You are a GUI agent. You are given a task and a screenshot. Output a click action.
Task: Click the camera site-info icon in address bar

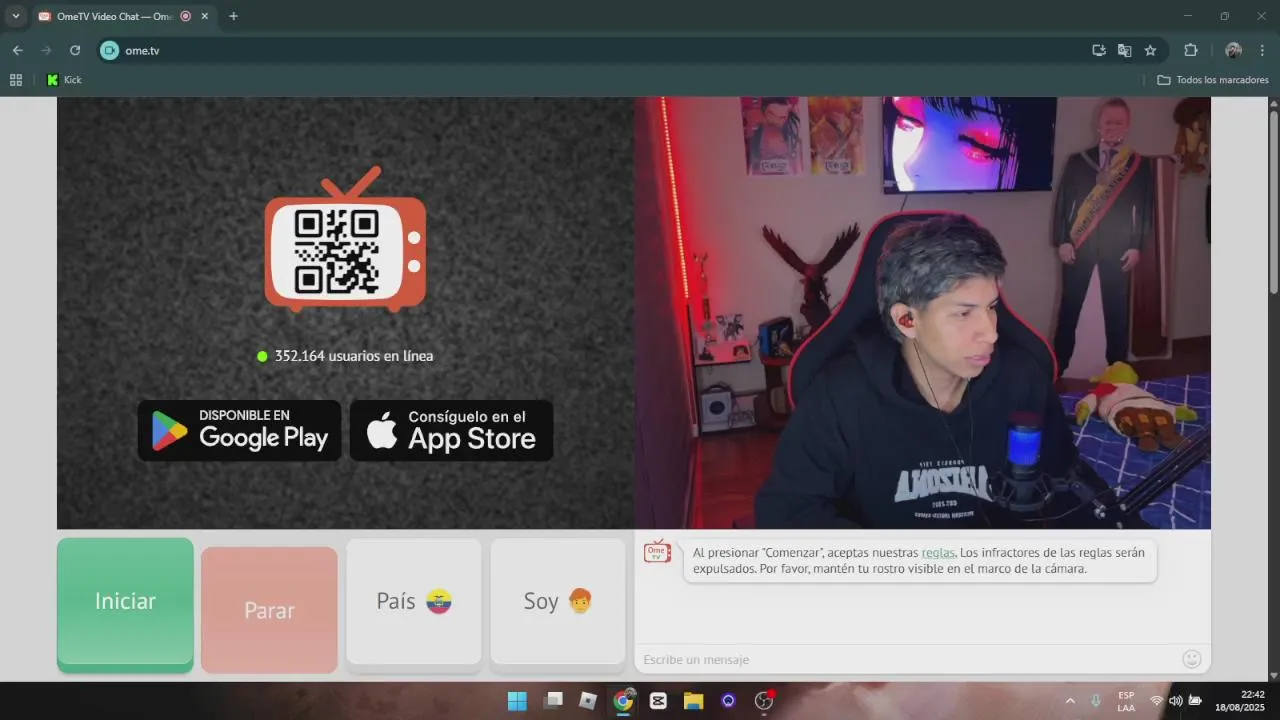(110, 50)
